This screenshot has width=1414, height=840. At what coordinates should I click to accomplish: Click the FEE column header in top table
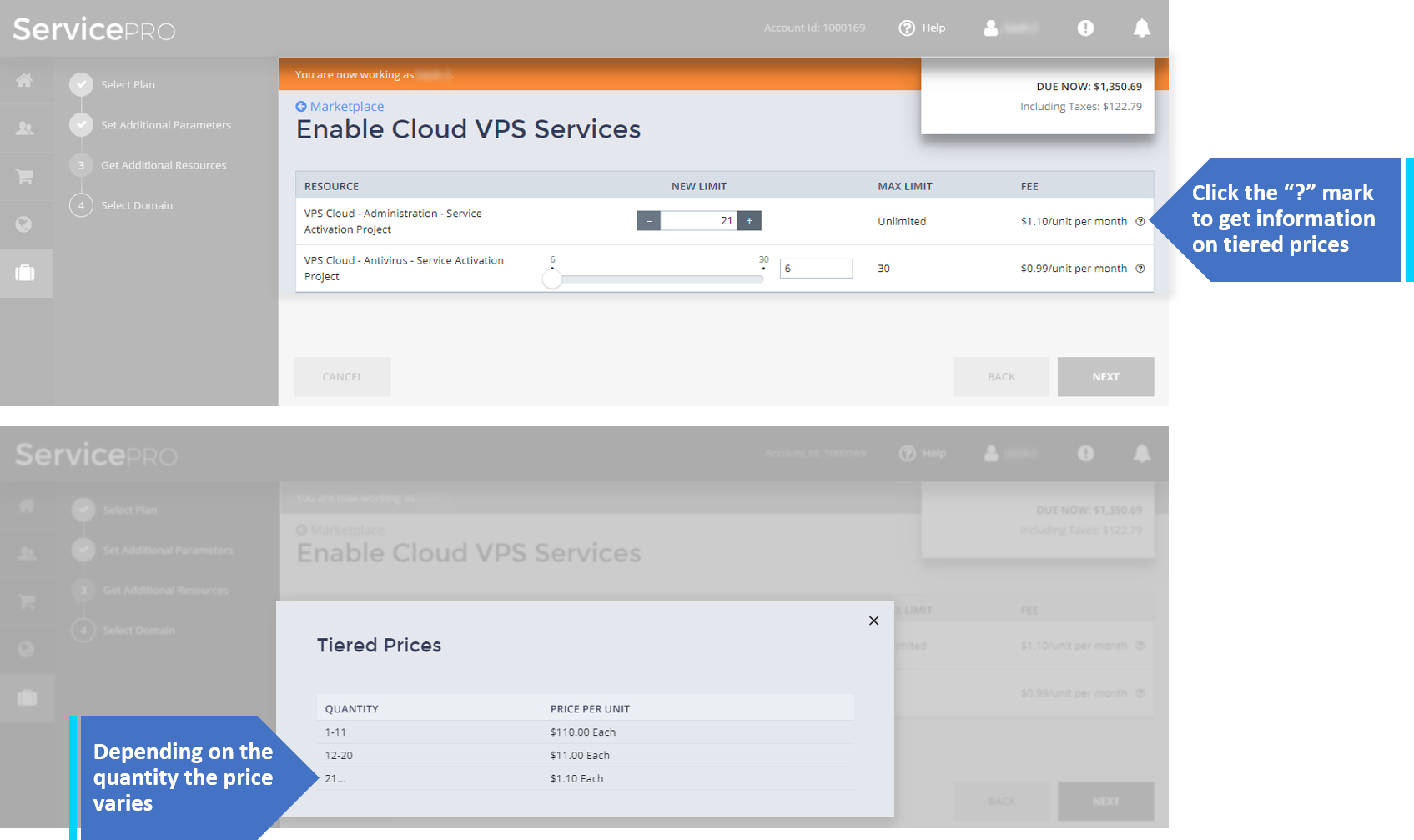(1029, 187)
